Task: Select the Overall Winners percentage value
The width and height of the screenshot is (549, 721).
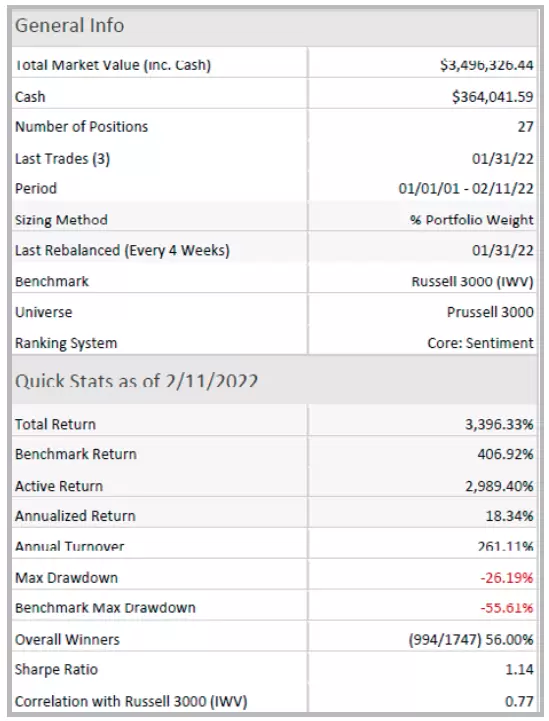Action: (509, 640)
